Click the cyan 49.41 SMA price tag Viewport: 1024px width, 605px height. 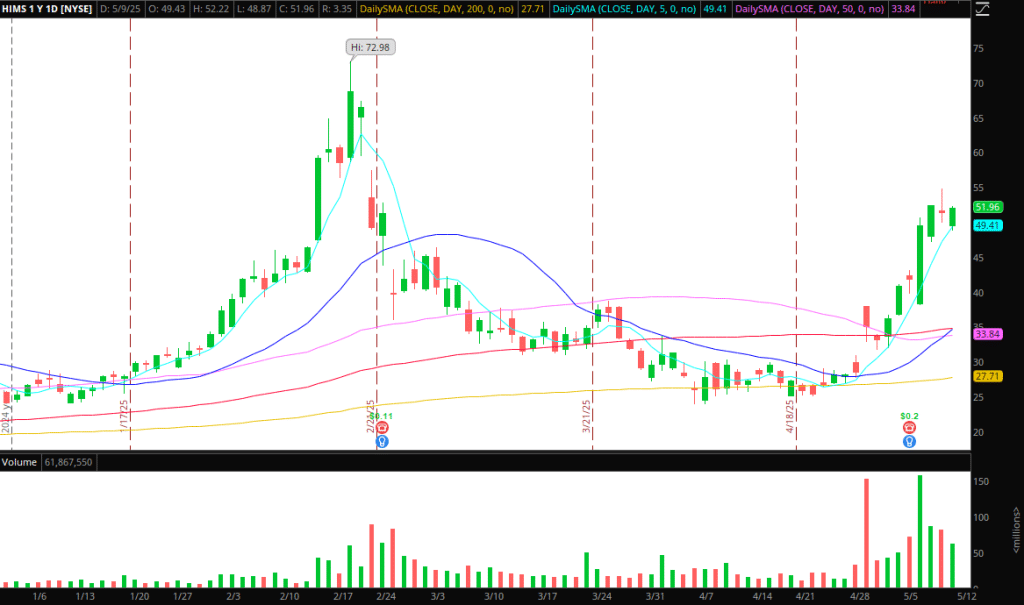[x=987, y=225]
